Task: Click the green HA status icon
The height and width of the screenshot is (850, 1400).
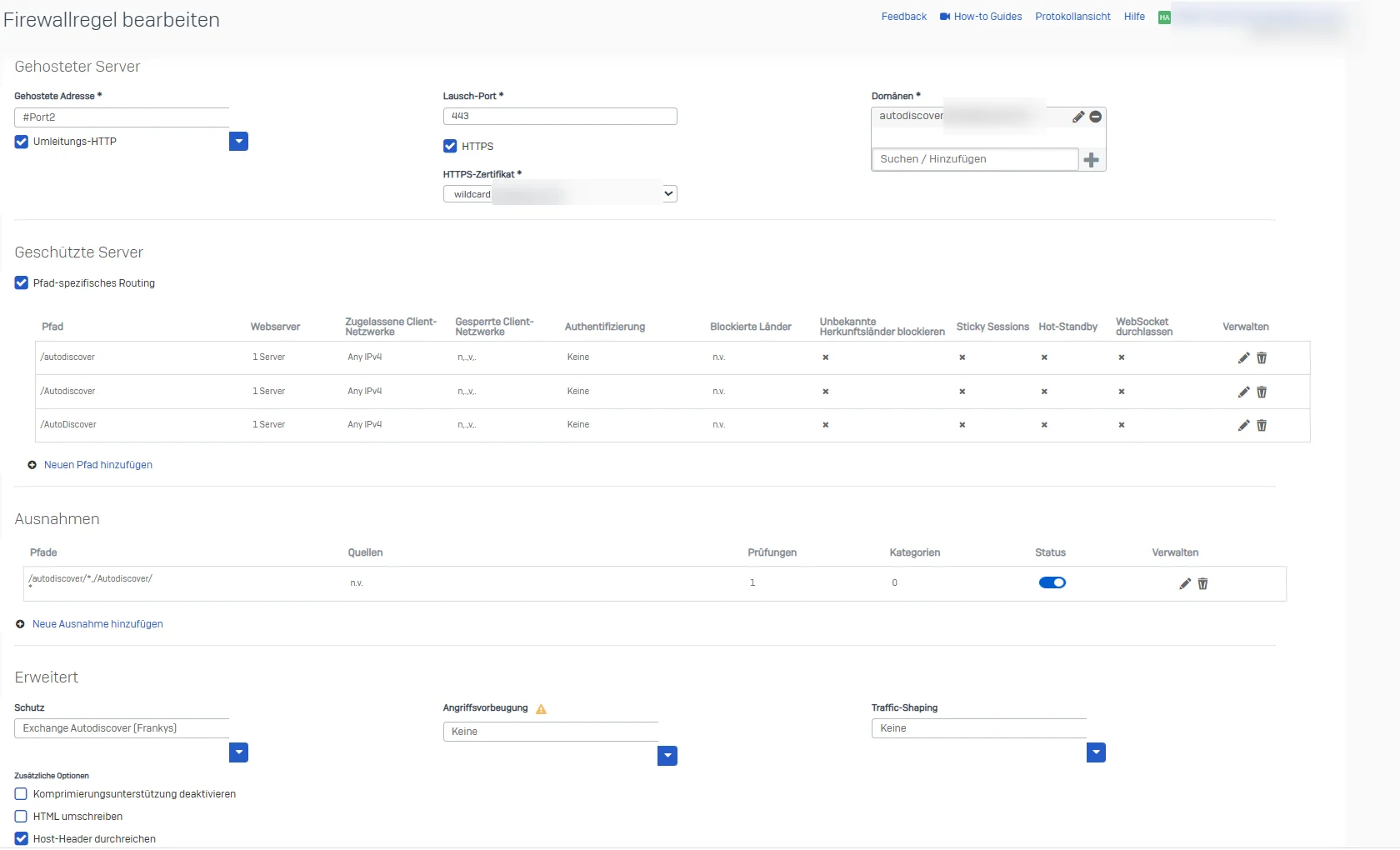Action: point(1164,17)
